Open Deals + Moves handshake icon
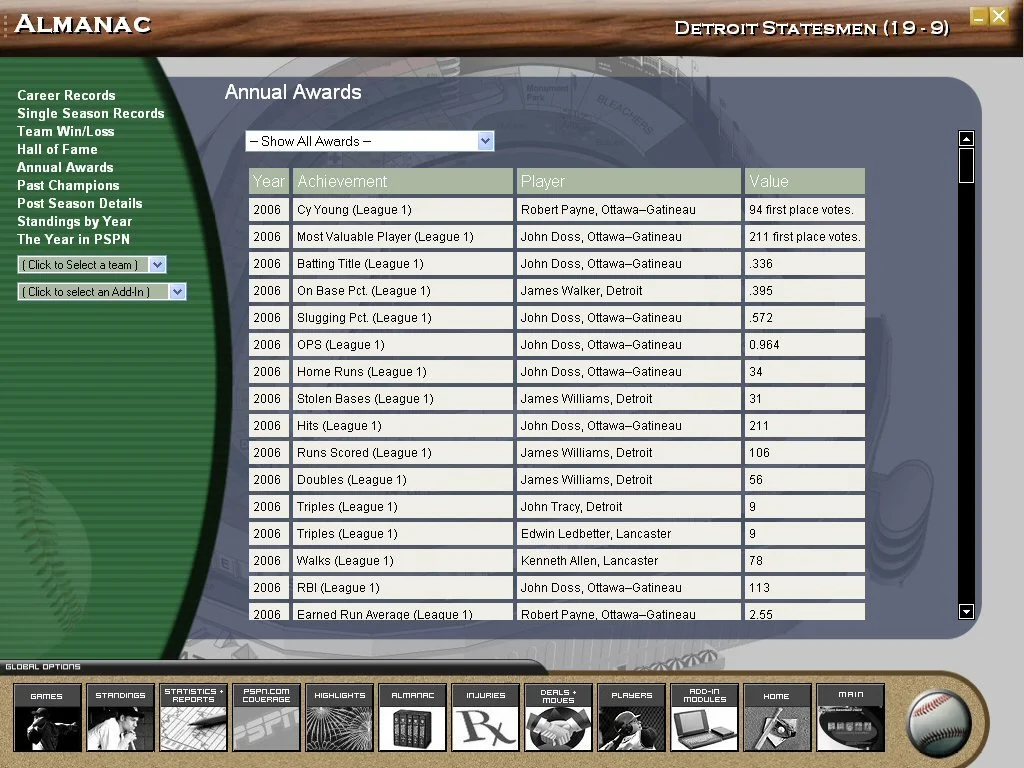 click(x=558, y=718)
